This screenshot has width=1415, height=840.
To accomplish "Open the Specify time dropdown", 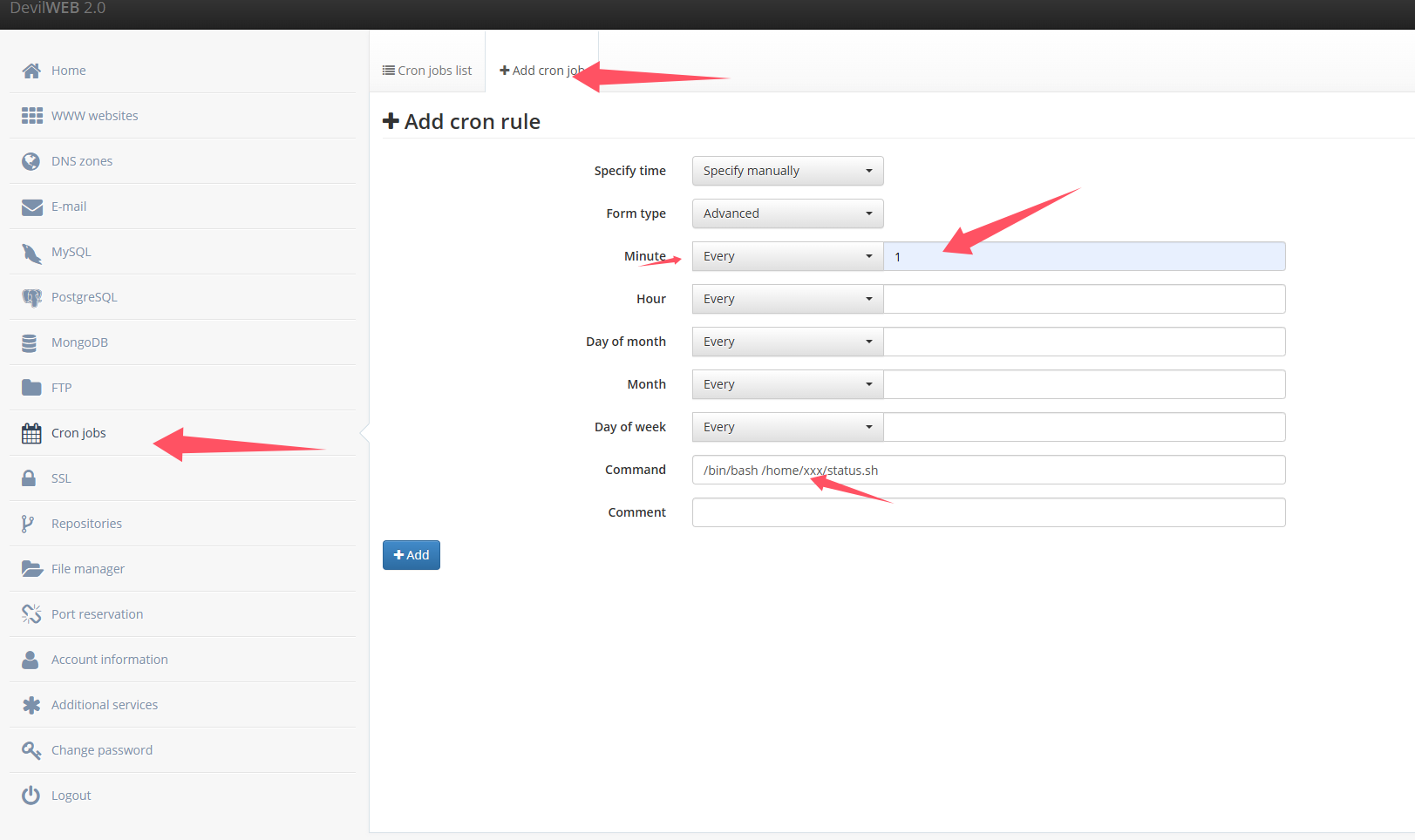I will (787, 171).
